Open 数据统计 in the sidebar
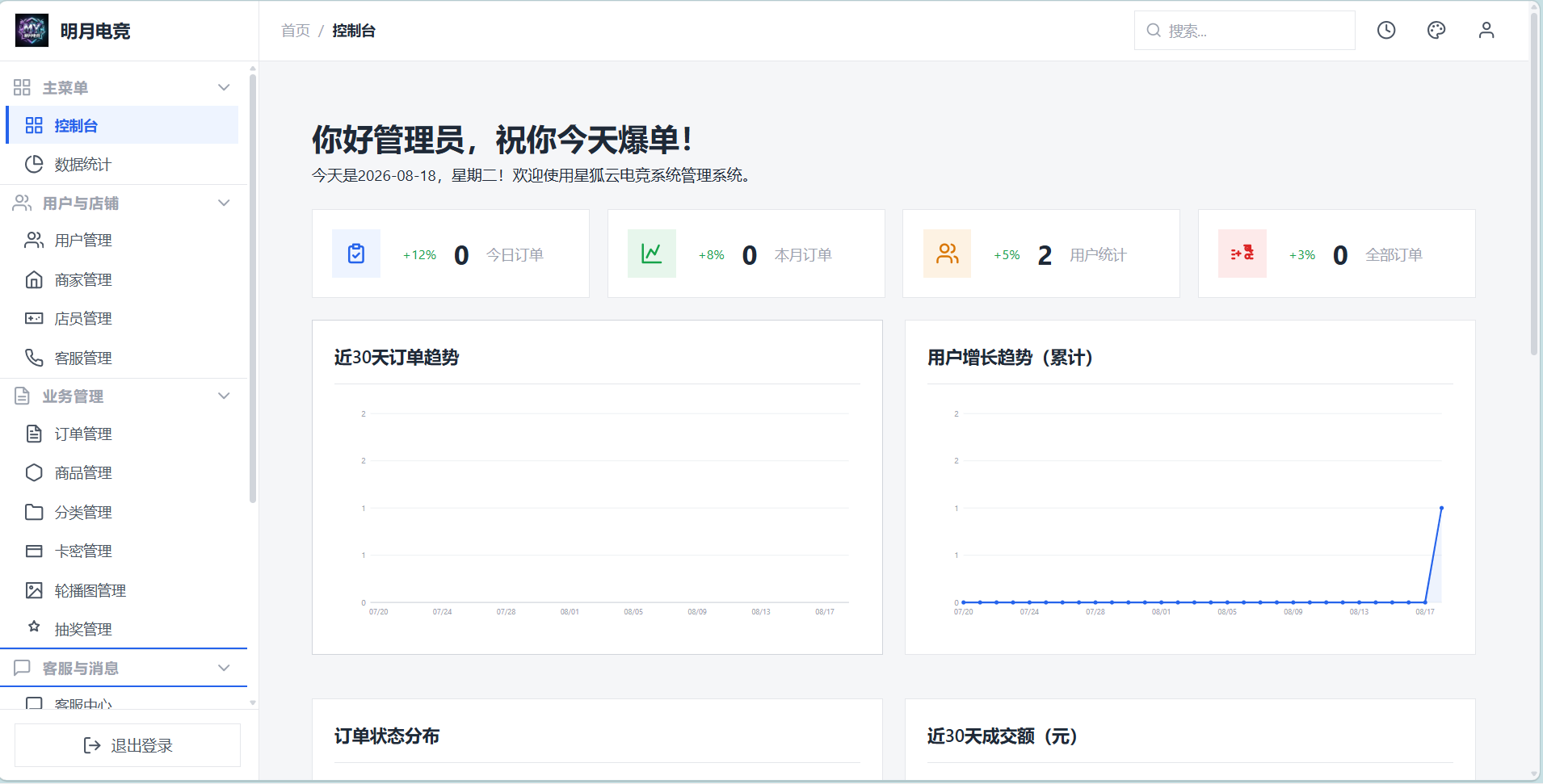This screenshot has height=784, width=1543. click(x=122, y=165)
